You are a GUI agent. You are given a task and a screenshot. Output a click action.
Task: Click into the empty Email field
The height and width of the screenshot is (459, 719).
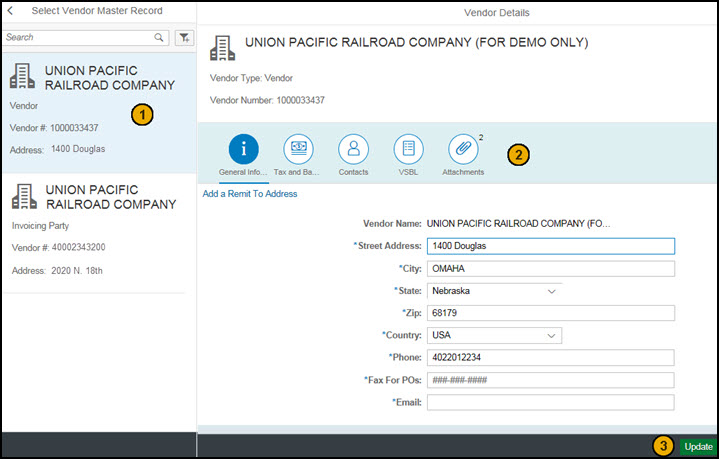click(x=551, y=402)
